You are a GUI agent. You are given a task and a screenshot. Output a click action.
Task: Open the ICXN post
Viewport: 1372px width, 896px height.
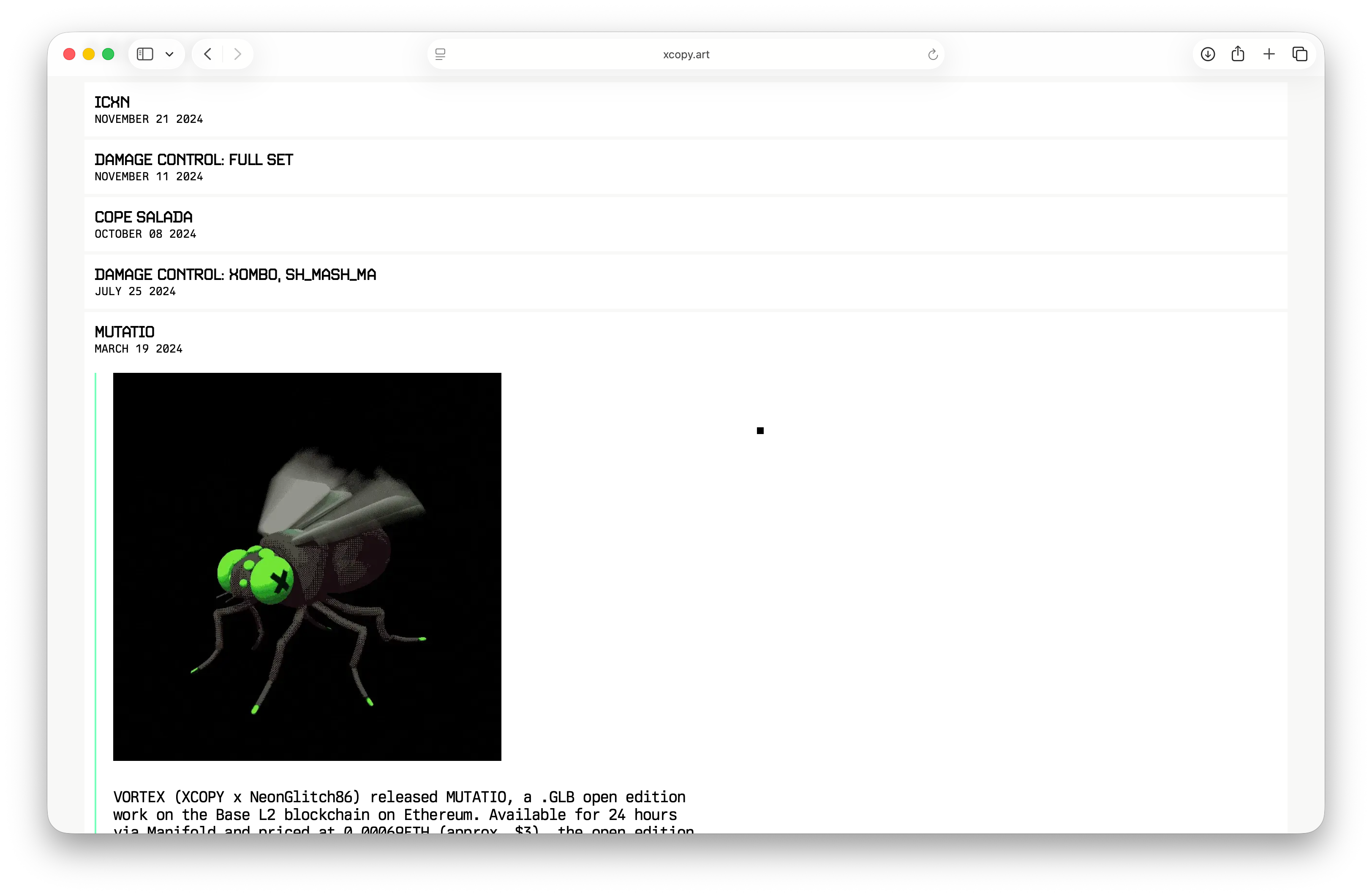(x=112, y=102)
